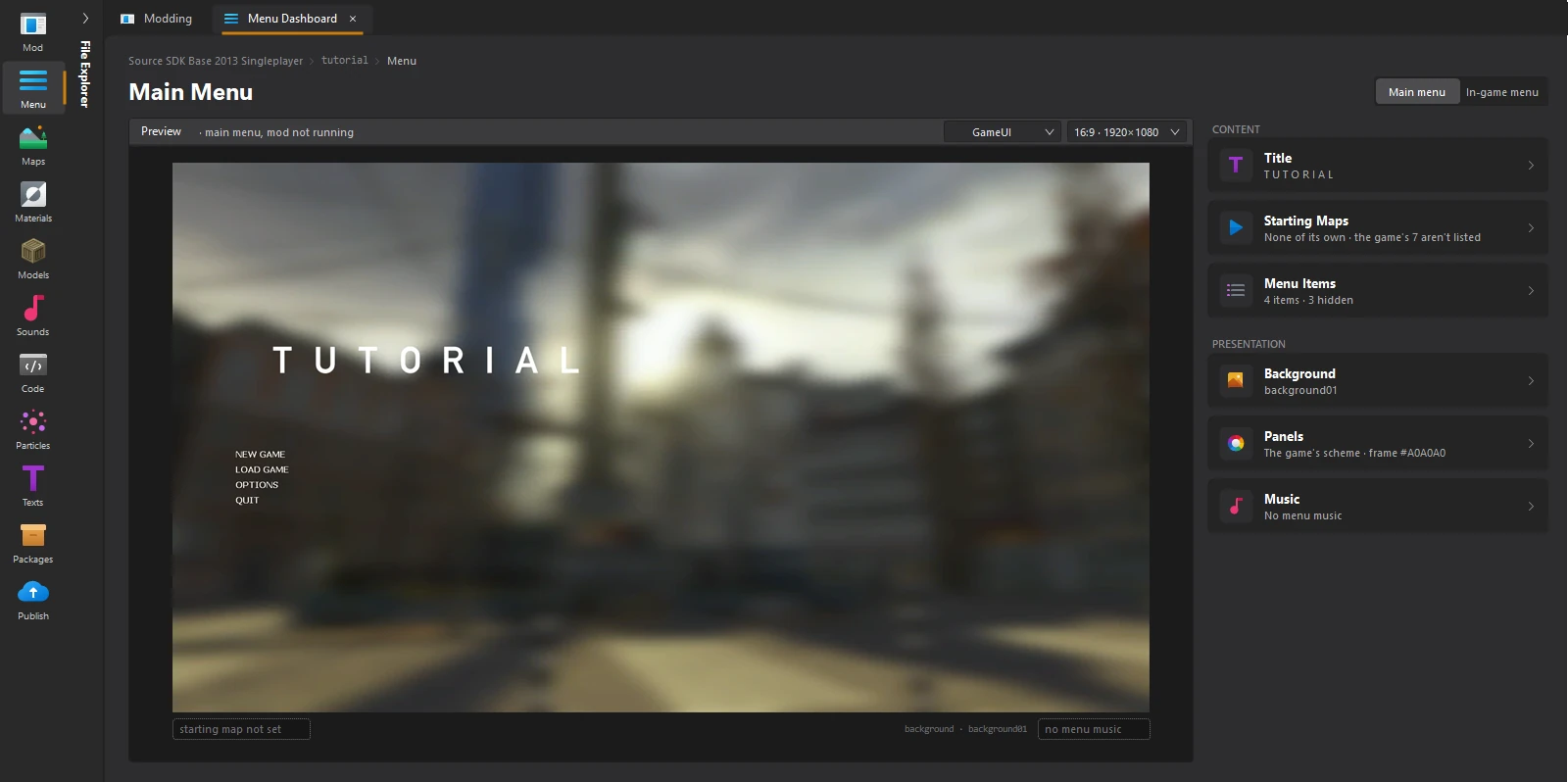Image resolution: width=1568 pixels, height=782 pixels.
Task: Go to the Texts section
Action: pos(33,486)
